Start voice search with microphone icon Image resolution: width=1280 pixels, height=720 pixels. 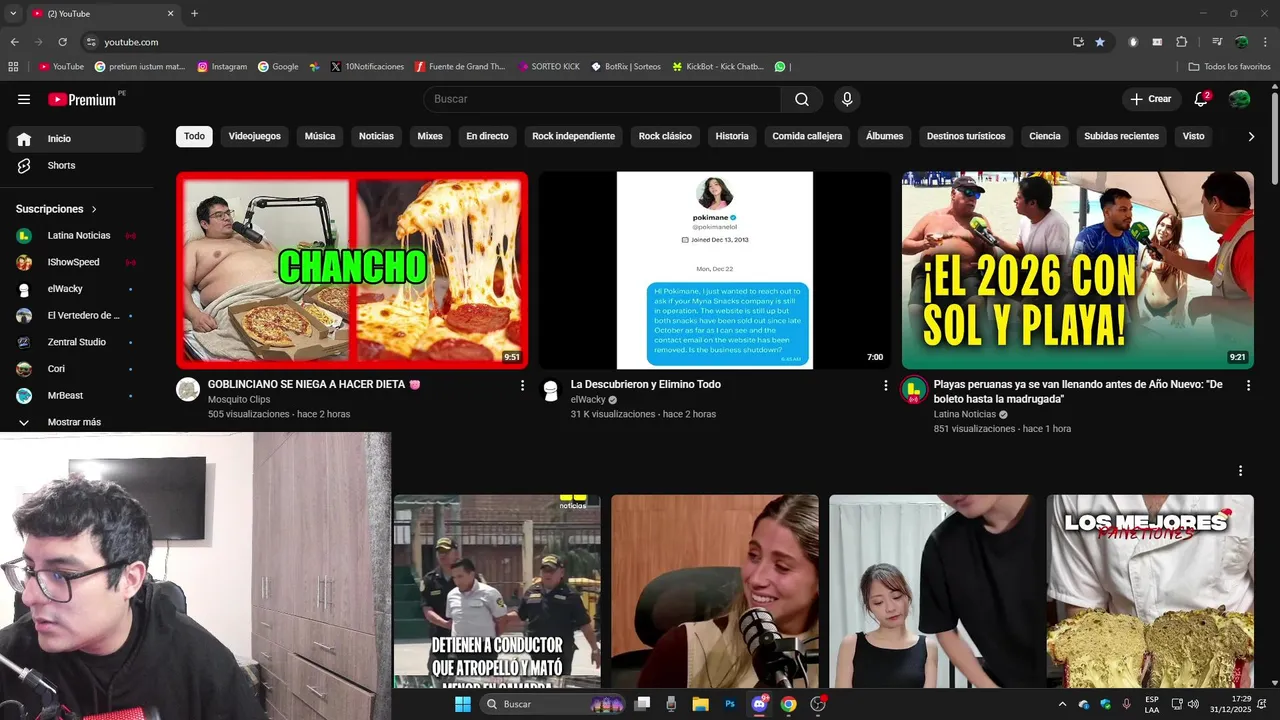tap(847, 99)
